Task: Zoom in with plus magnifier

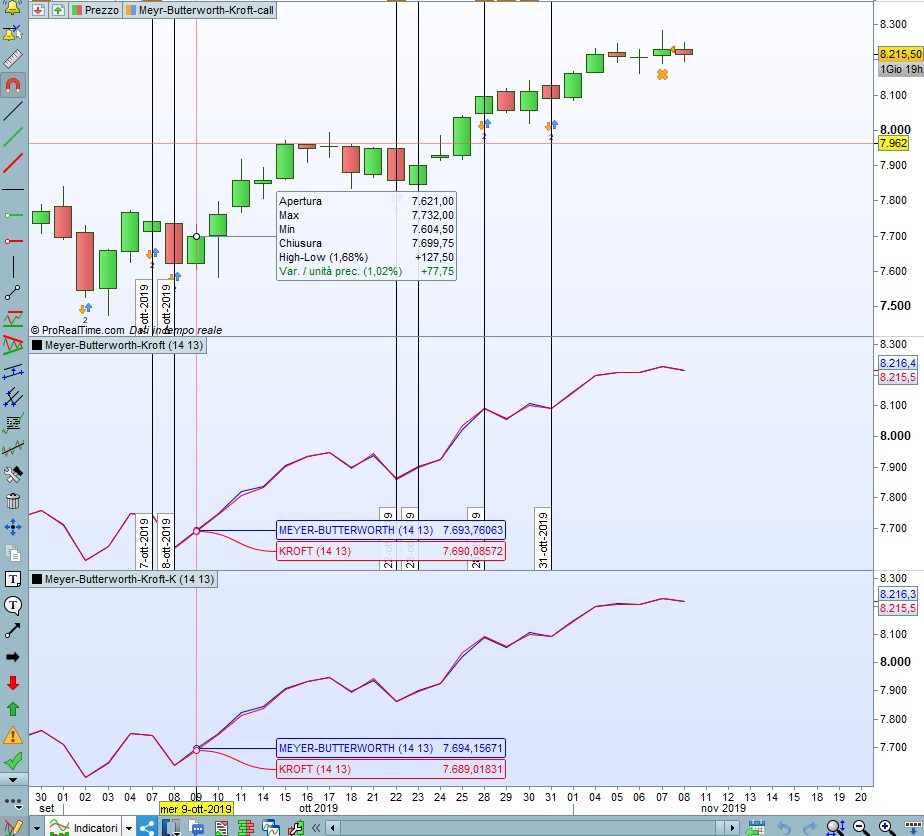Action: coord(886,828)
